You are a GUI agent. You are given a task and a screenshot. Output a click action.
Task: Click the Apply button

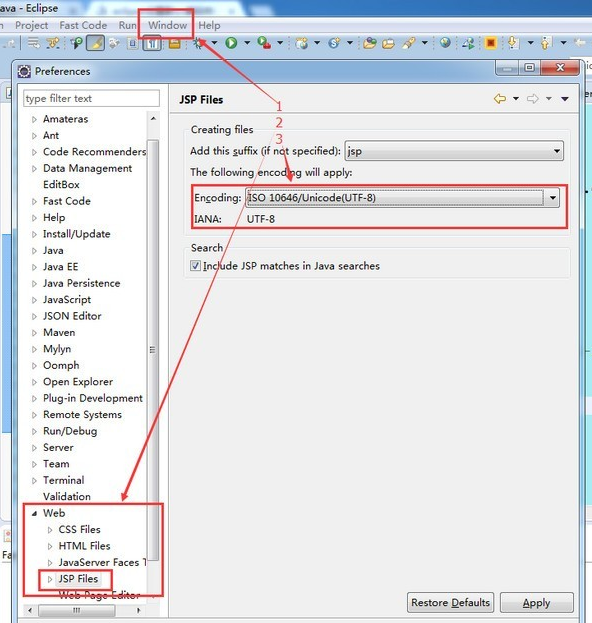tap(536, 603)
